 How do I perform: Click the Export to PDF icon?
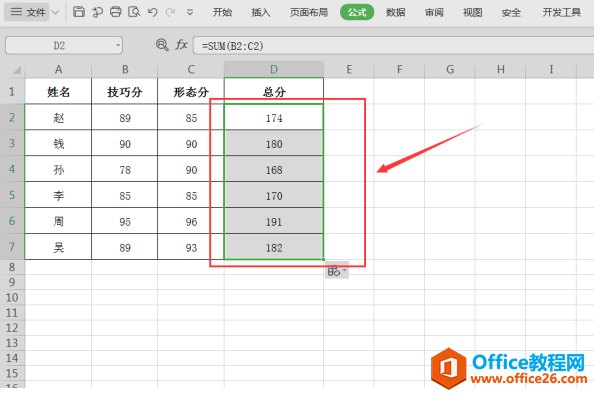[97, 12]
